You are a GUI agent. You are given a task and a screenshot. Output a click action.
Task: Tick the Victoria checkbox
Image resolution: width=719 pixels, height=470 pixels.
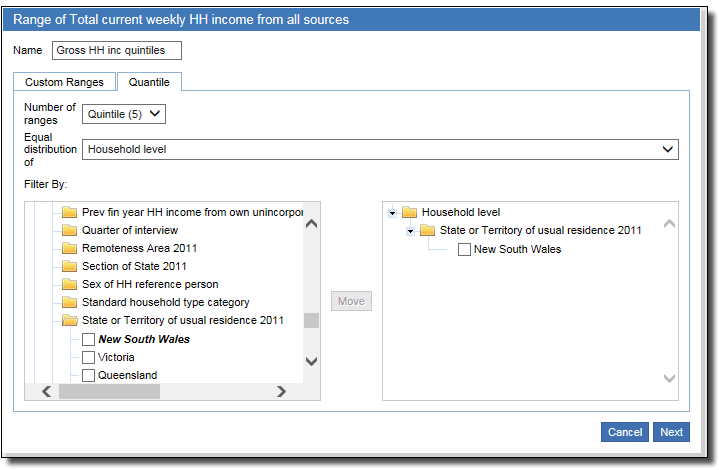88,357
